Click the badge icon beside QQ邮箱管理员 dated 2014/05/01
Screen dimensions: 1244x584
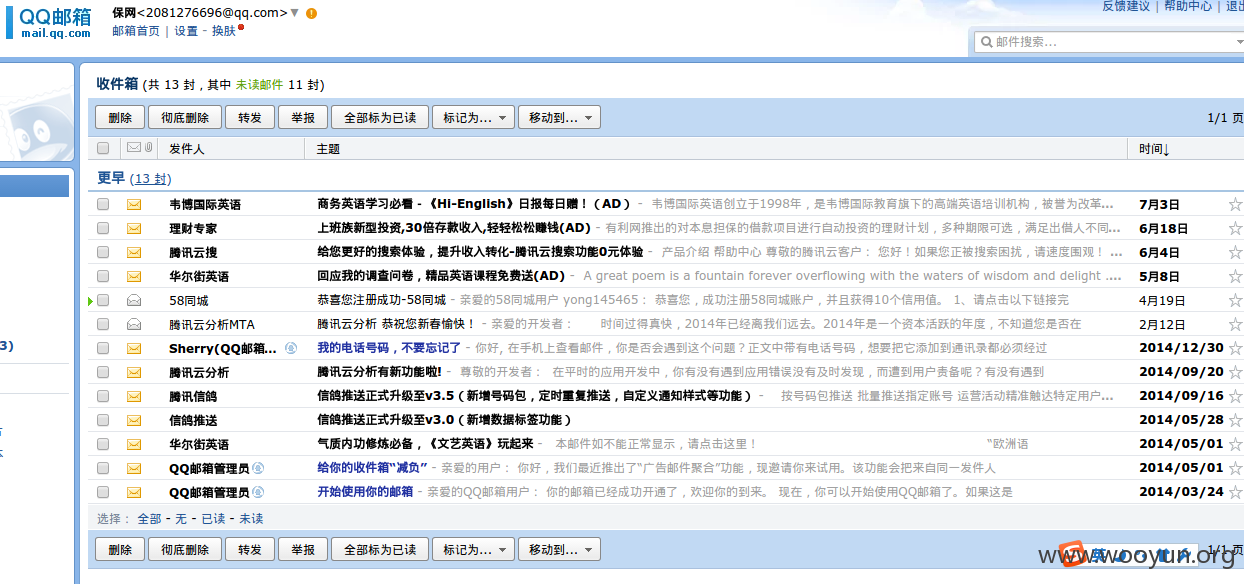pos(258,467)
